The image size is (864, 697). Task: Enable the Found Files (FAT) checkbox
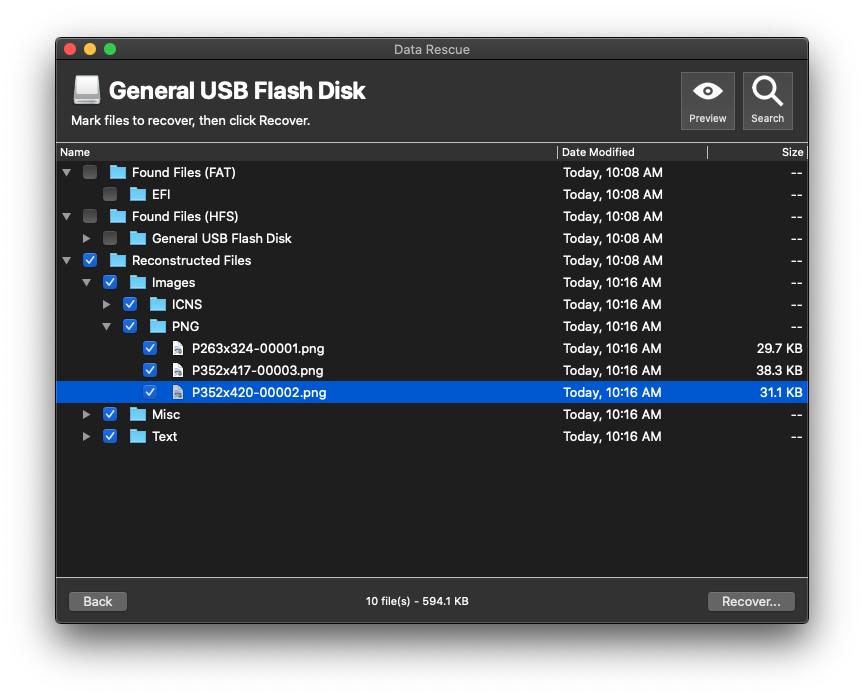click(x=90, y=173)
